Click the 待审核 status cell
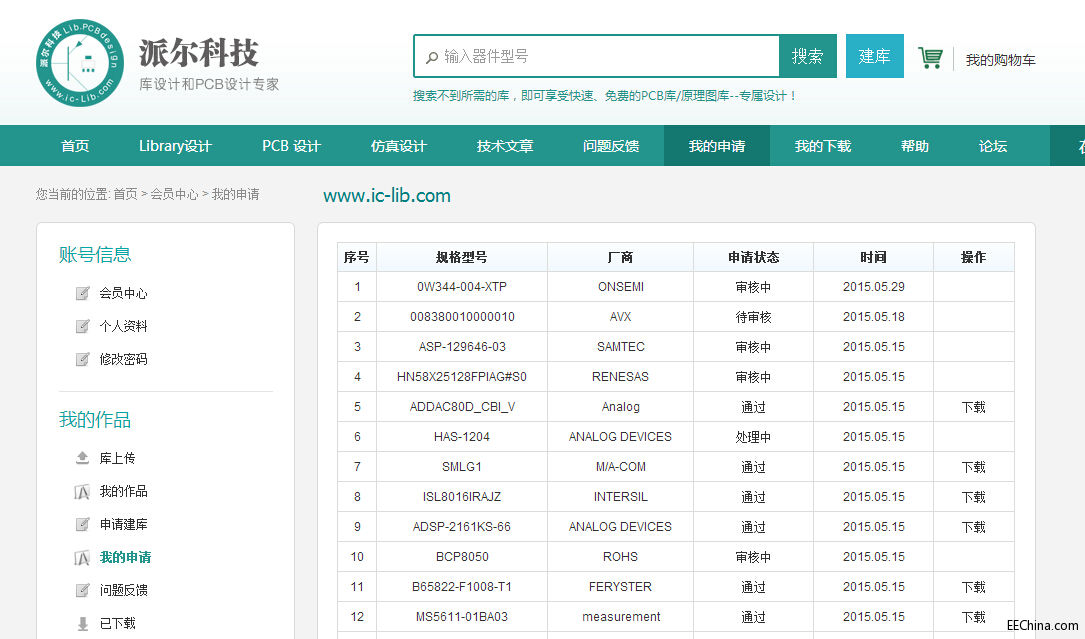 (x=754, y=317)
